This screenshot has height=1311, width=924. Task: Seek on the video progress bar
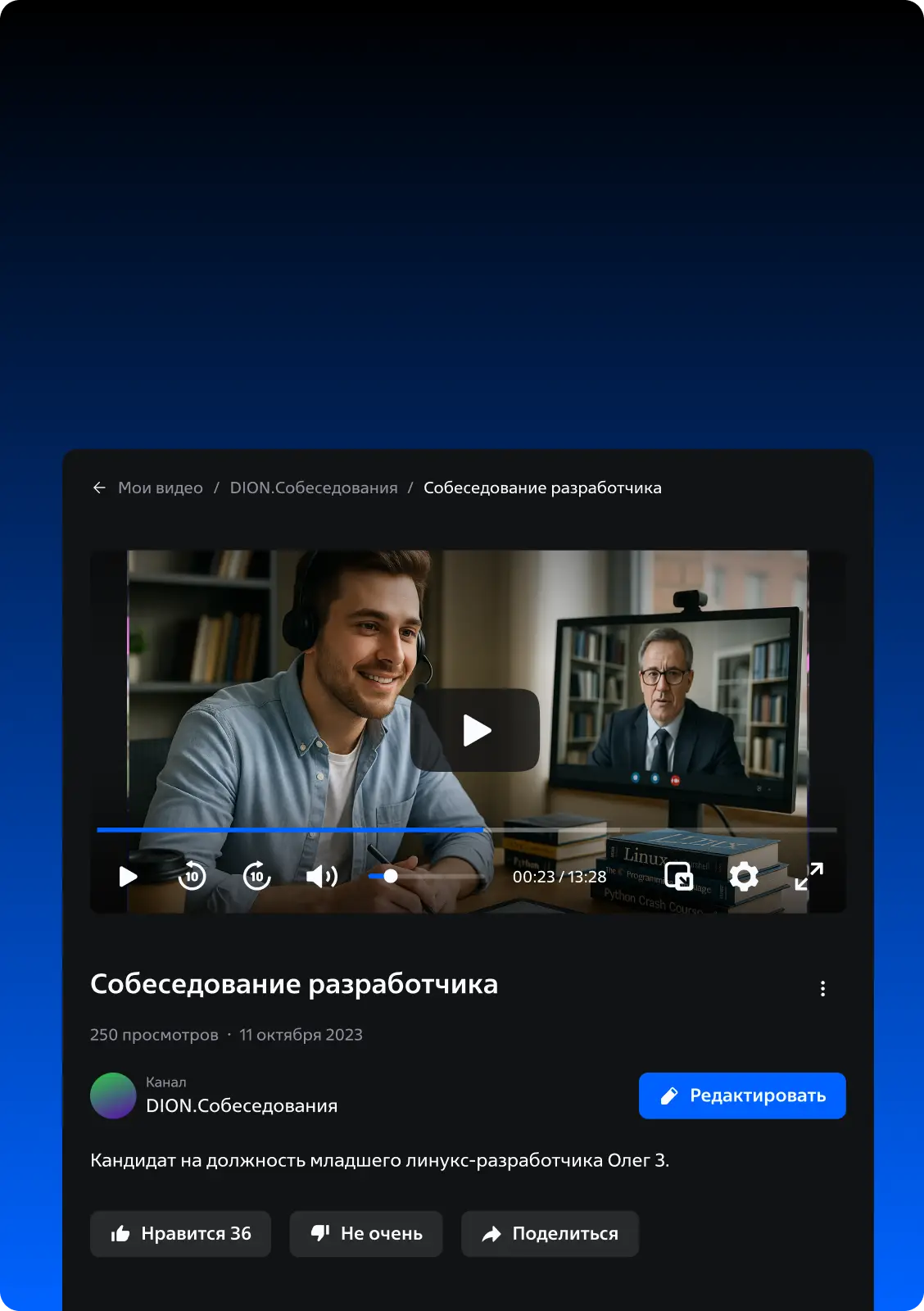coord(467,830)
